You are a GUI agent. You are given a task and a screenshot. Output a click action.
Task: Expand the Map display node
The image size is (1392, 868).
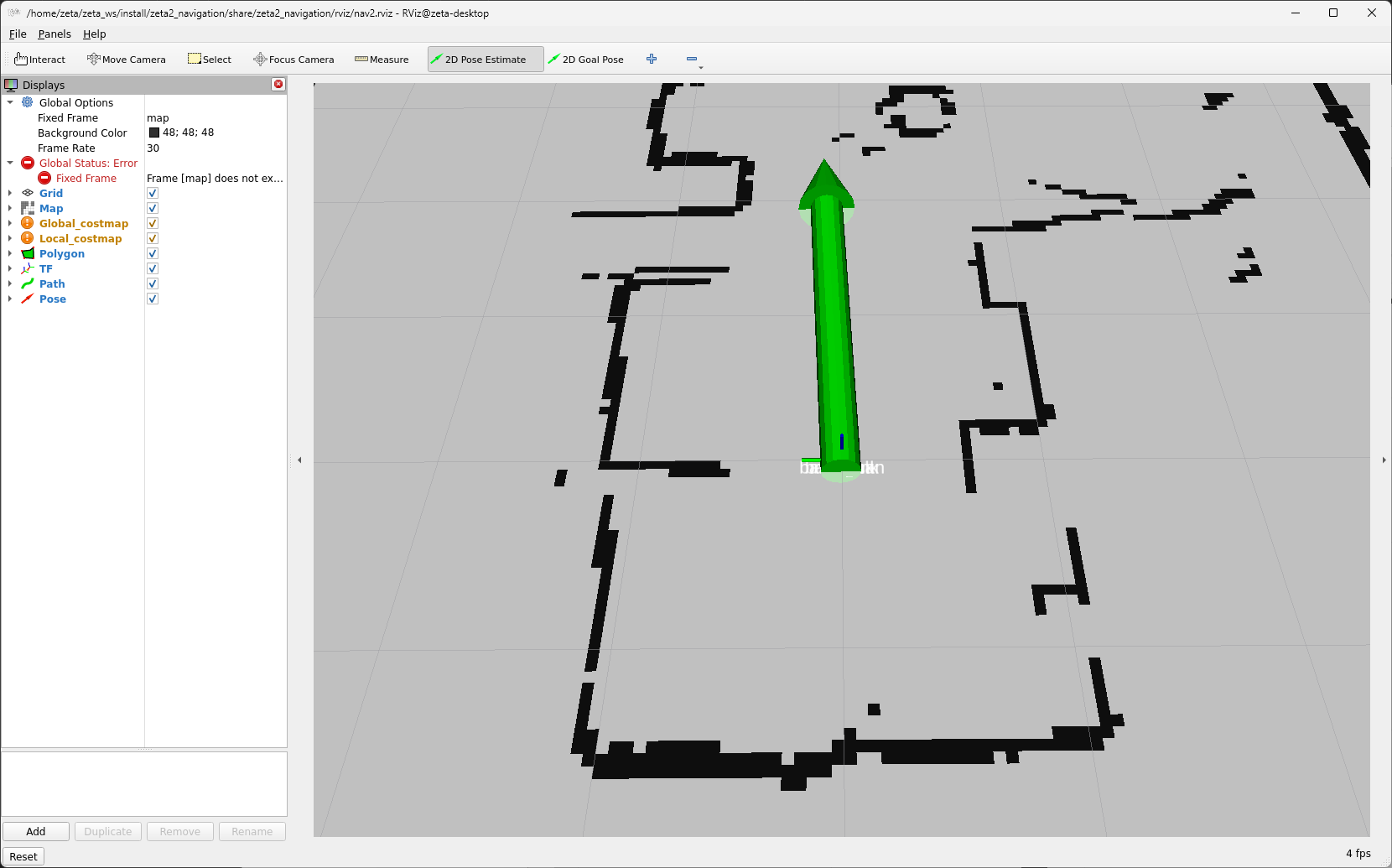pos(10,208)
